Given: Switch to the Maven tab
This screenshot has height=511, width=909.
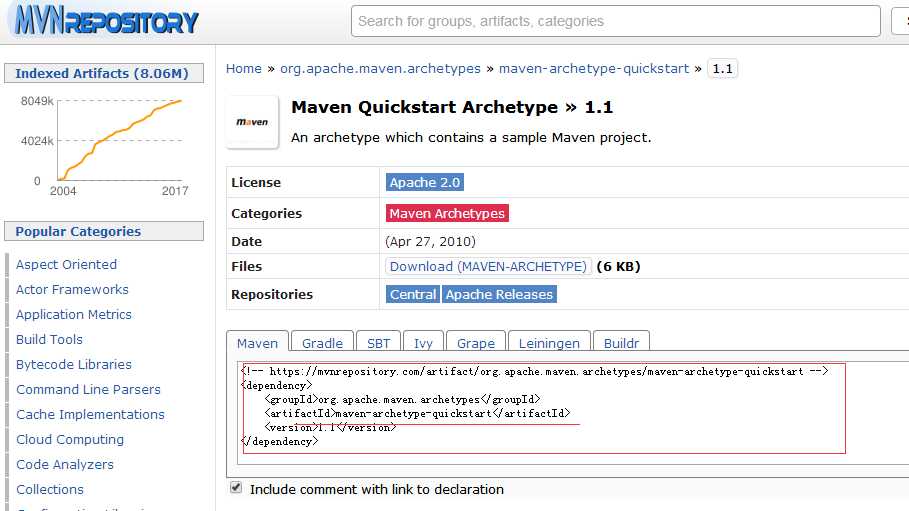Looking at the screenshot, I should 257,342.
